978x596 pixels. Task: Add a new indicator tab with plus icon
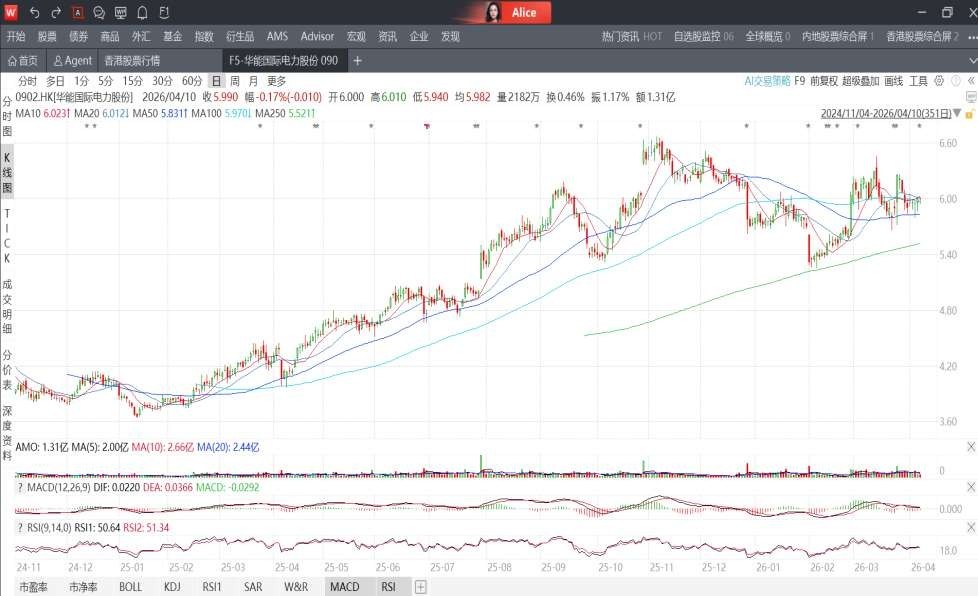click(x=420, y=588)
